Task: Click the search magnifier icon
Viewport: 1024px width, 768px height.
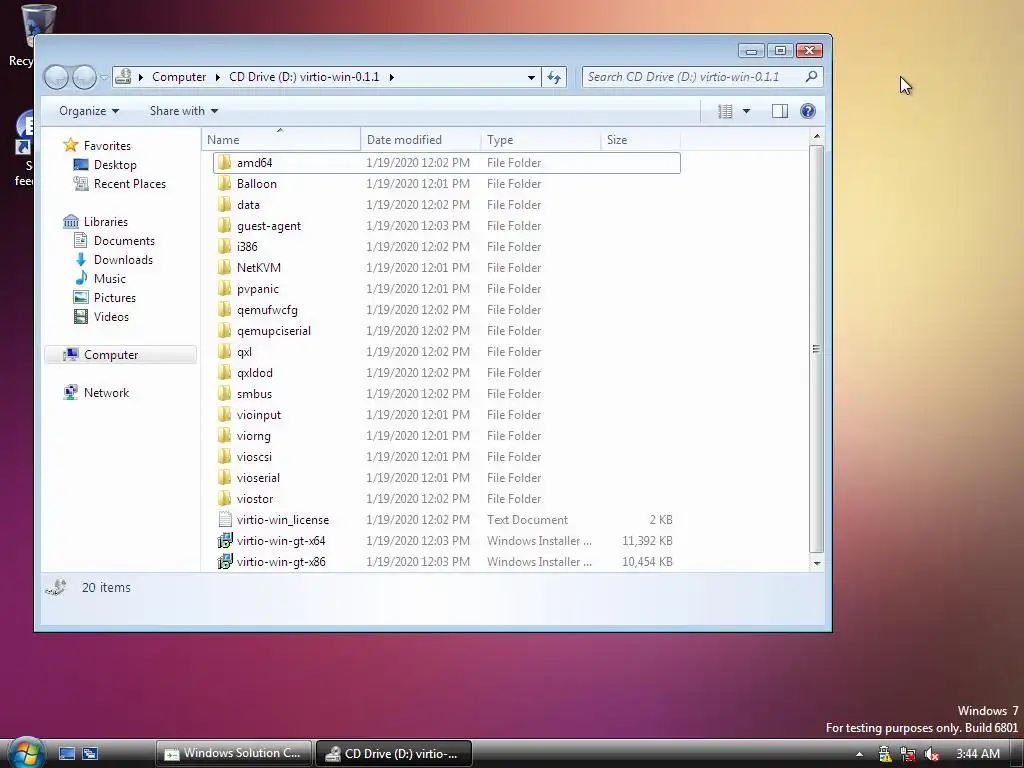Action: 811,76
